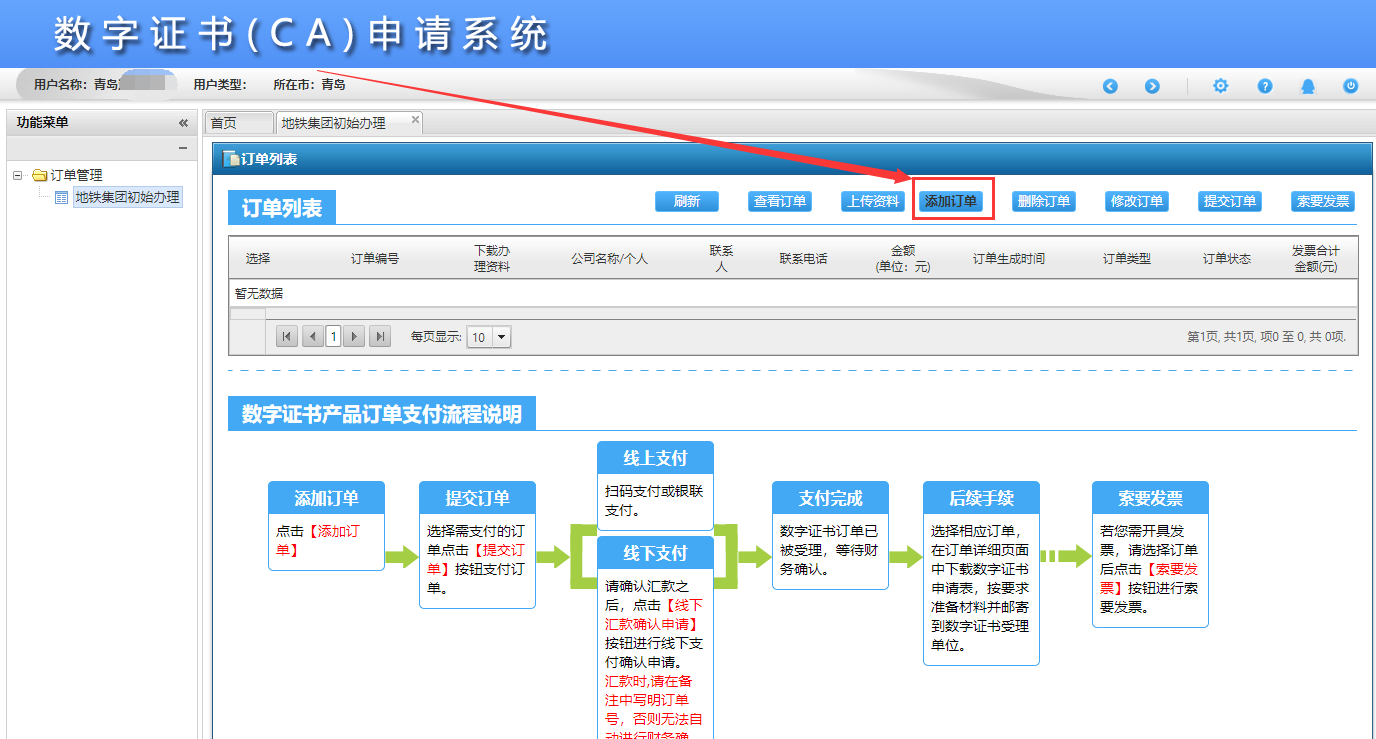Click the back arrow icon in header
The image size is (1376, 739).
(x=1110, y=87)
